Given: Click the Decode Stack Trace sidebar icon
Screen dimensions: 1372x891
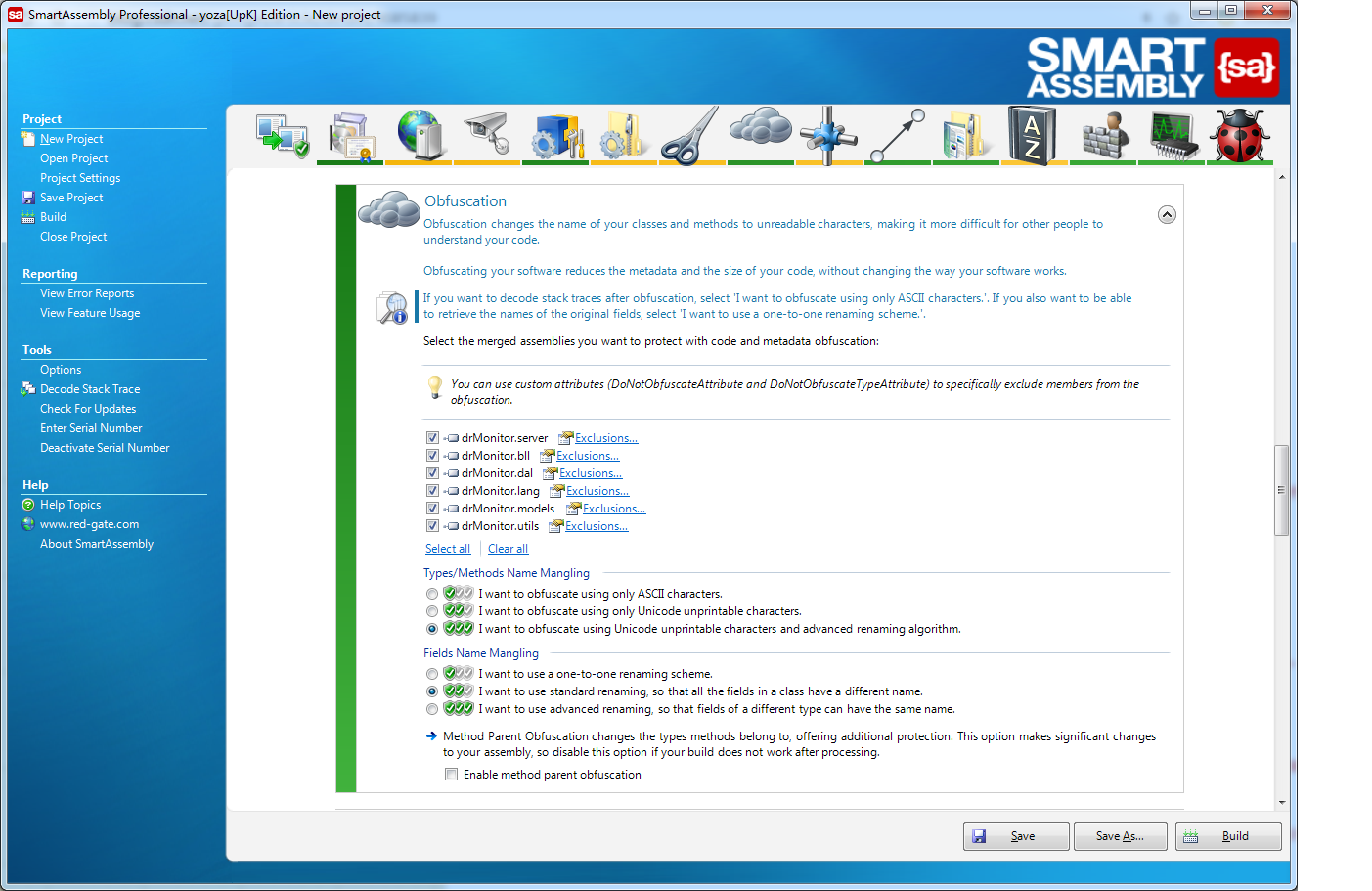Looking at the screenshot, I should (x=27, y=389).
